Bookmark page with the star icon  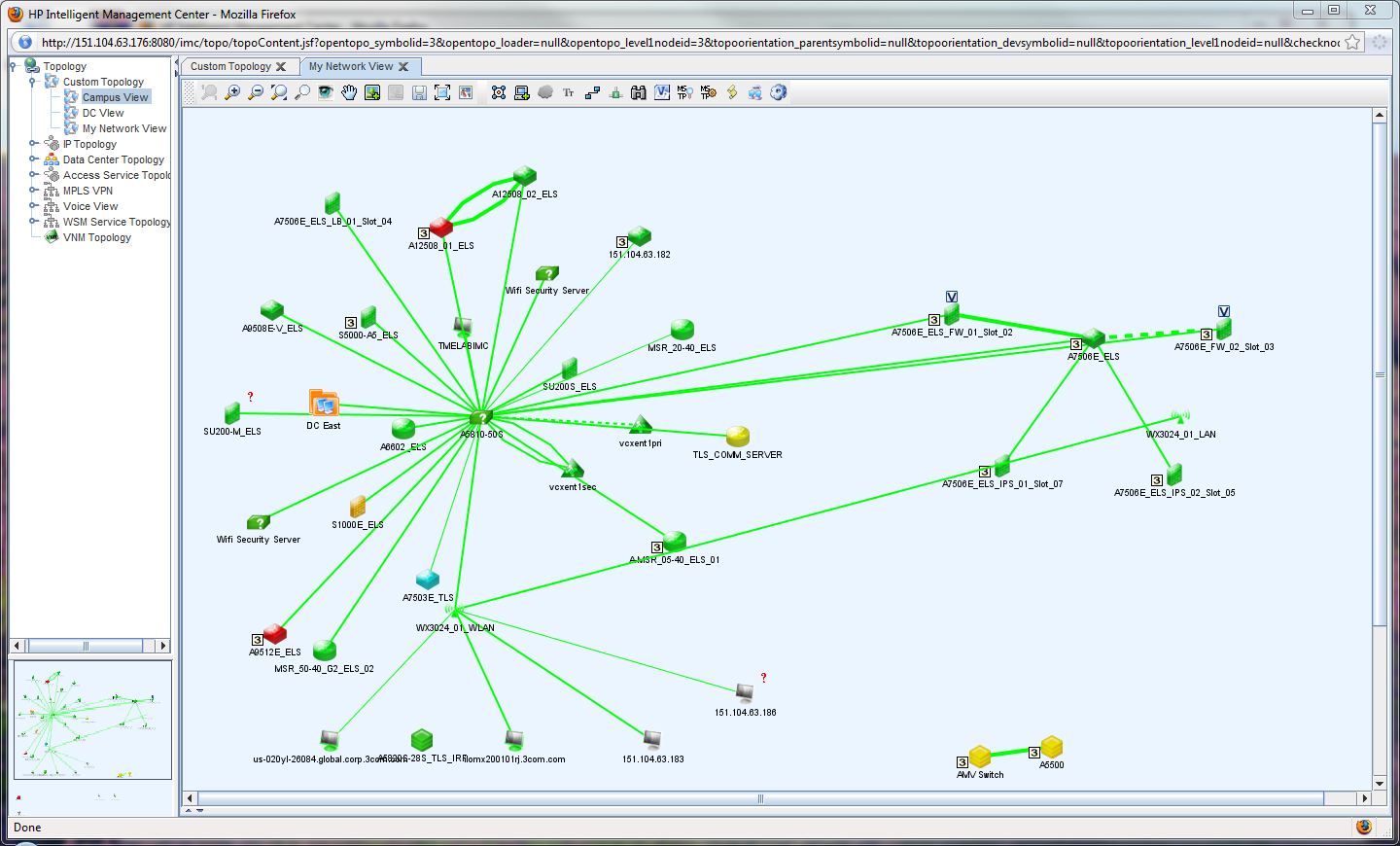(1352, 42)
